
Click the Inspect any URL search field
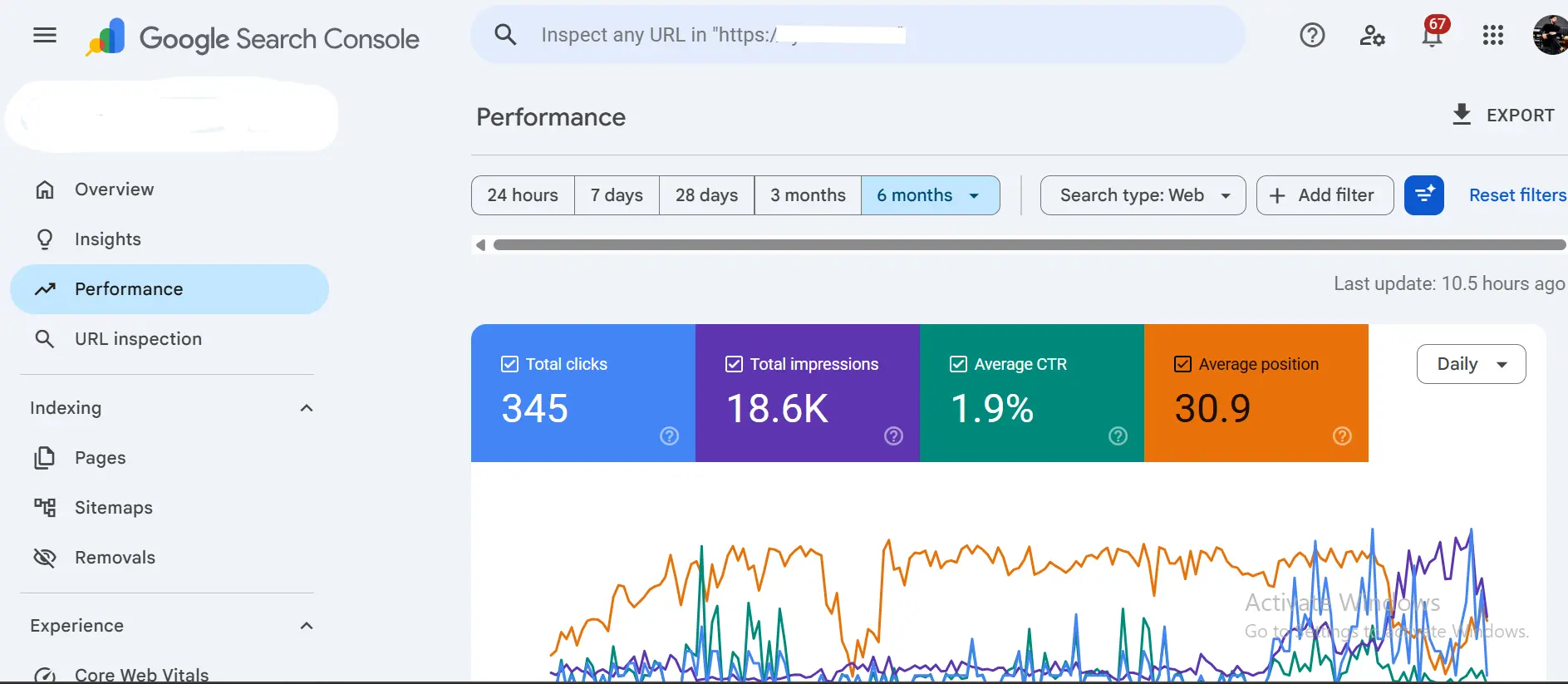[858, 35]
